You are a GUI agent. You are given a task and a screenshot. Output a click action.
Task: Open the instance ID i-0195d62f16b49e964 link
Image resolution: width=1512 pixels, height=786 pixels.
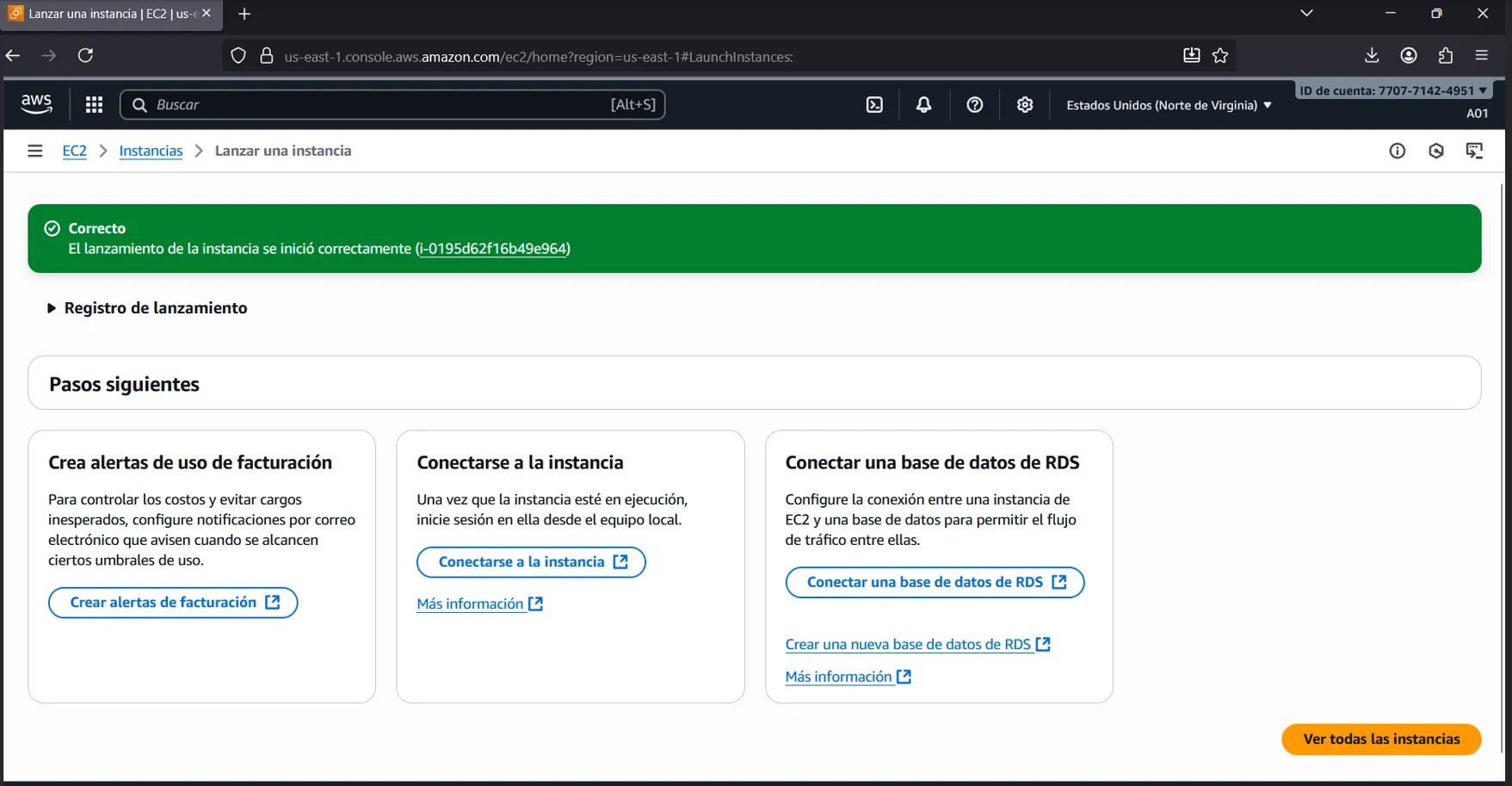click(x=492, y=249)
